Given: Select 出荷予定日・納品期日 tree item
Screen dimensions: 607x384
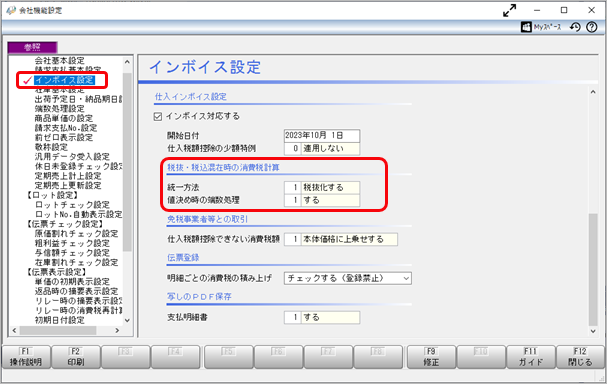Looking at the screenshot, I should click(78, 99).
